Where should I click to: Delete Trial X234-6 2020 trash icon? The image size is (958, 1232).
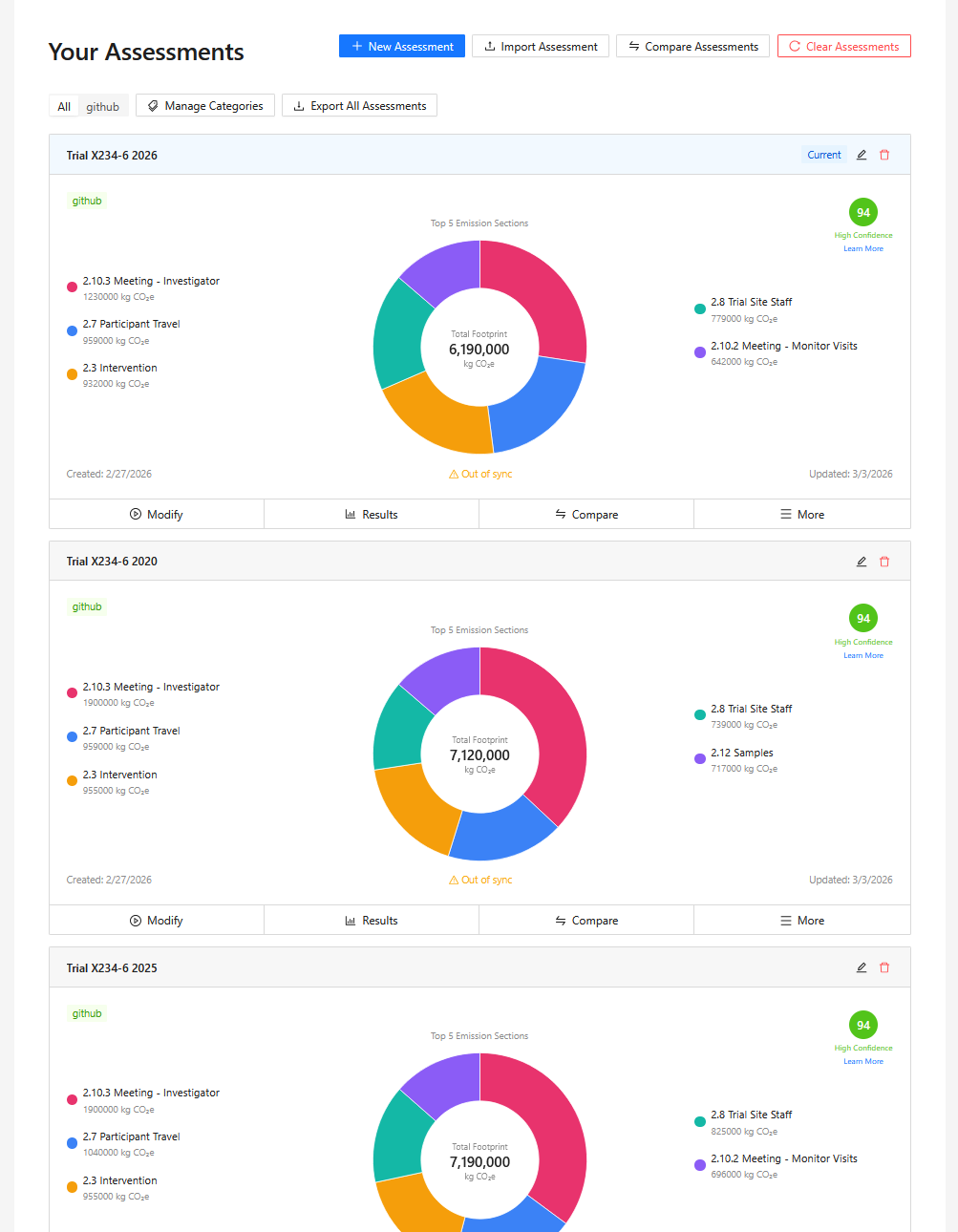pyautogui.click(x=884, y=562)
